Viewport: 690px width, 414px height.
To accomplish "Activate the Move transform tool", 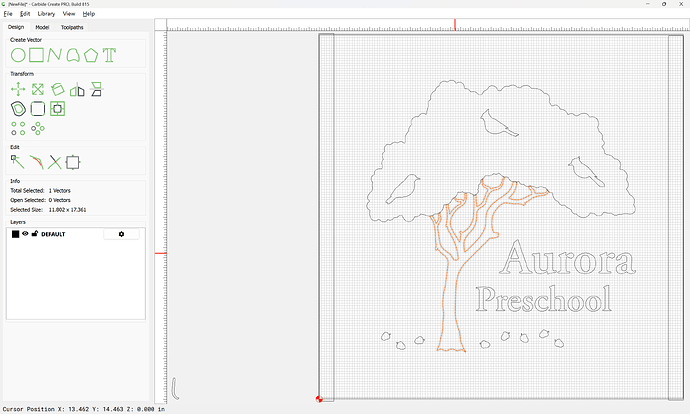I will pos(18,89).
